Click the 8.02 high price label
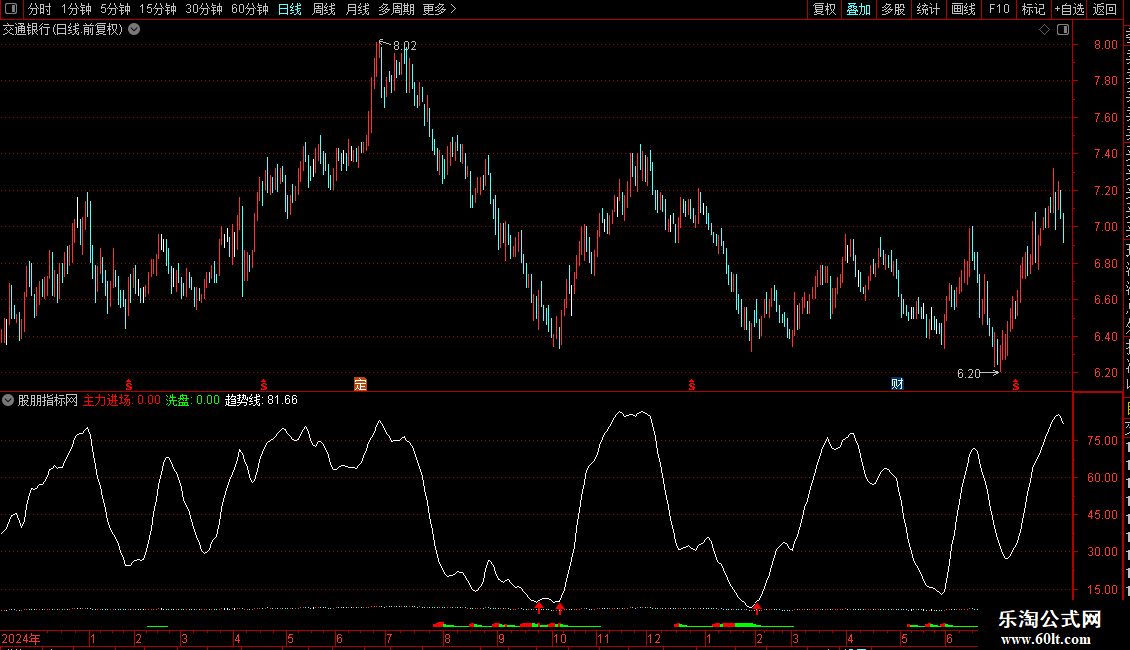Viewport: 1130px width, 650px height. tap(404, 45)
